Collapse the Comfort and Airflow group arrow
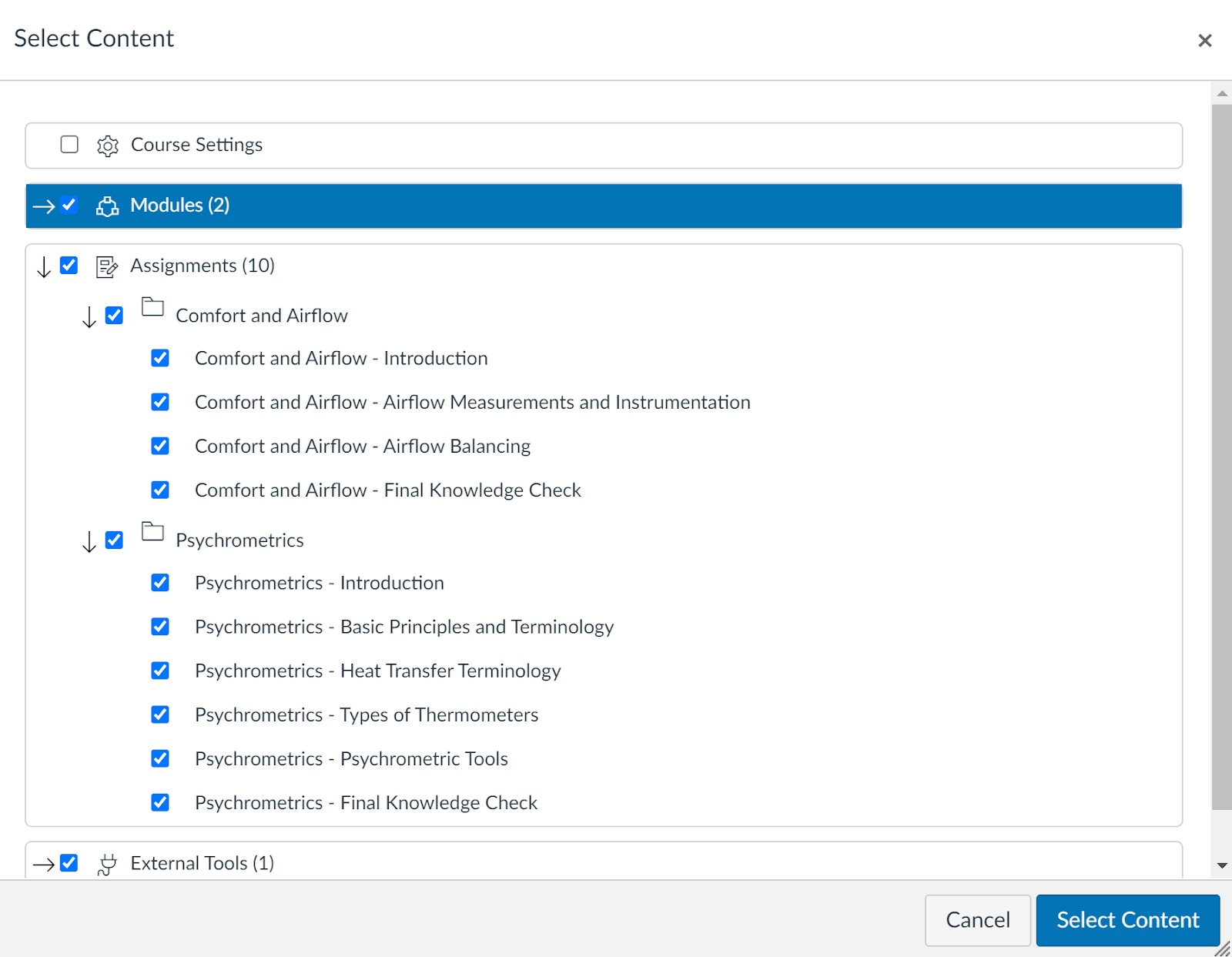This screenshot has width=1232, height=957. [x=89, y=317]
